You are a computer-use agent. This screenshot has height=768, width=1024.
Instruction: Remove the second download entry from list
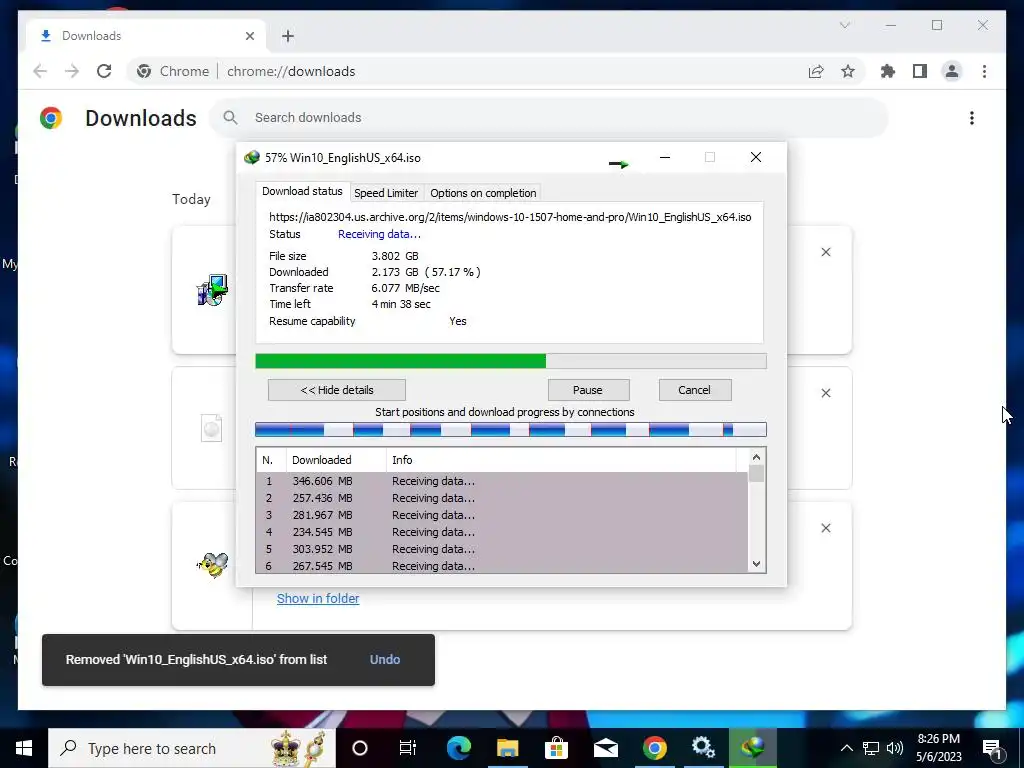pyautogui.click(x=825, y=393)
